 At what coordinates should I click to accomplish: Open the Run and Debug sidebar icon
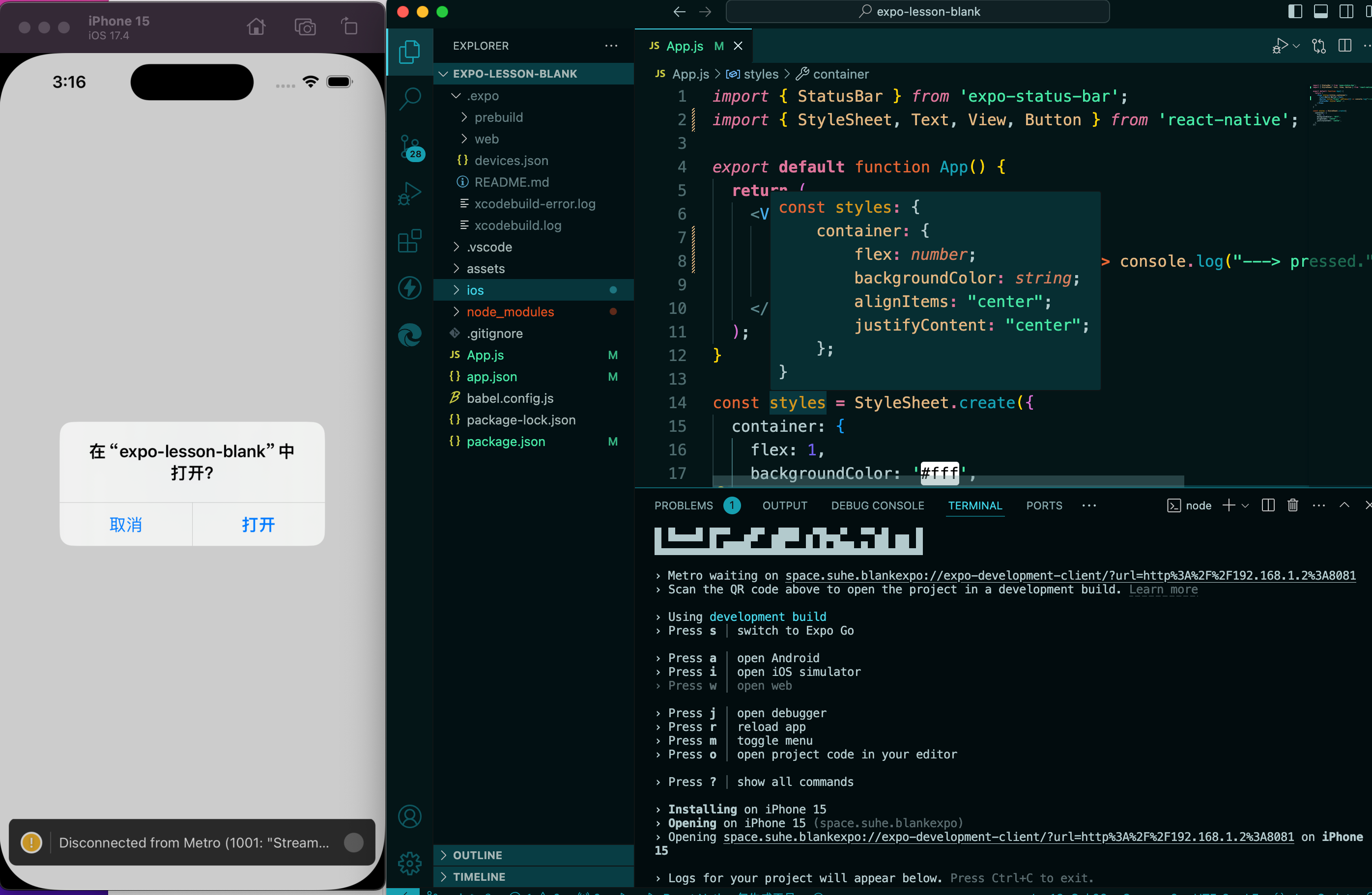click(409, 193)
